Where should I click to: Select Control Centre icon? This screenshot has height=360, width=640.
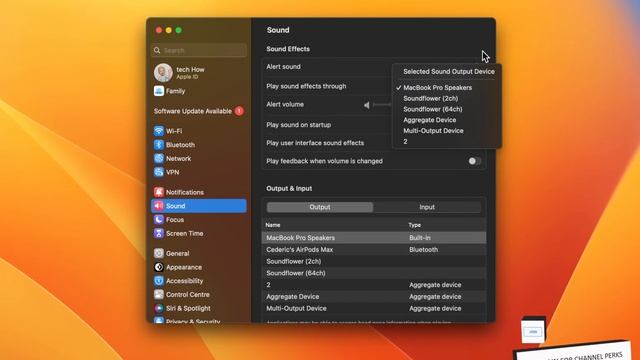(159, 294)
